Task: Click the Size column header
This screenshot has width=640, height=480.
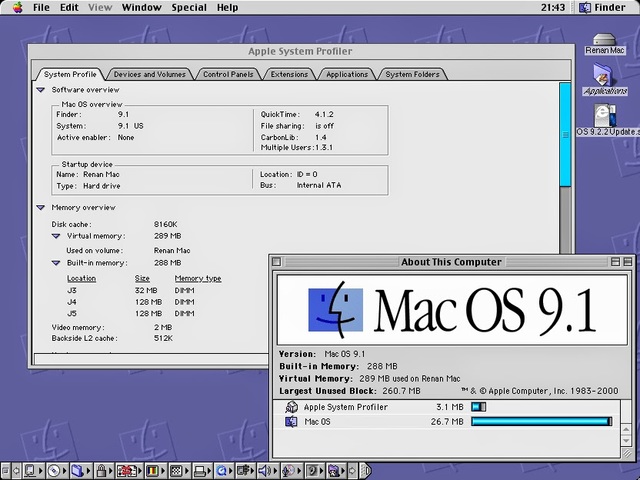Action: (x=142, y=278)
